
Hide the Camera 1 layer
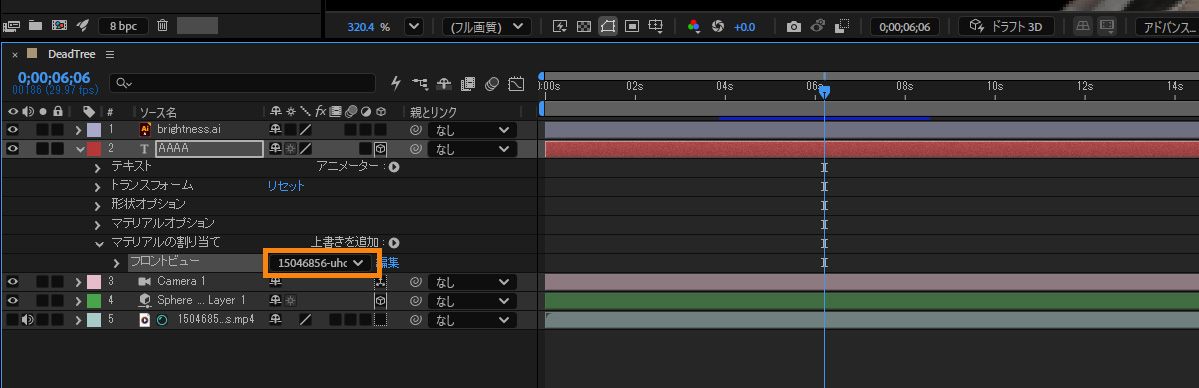pos(12,282)
